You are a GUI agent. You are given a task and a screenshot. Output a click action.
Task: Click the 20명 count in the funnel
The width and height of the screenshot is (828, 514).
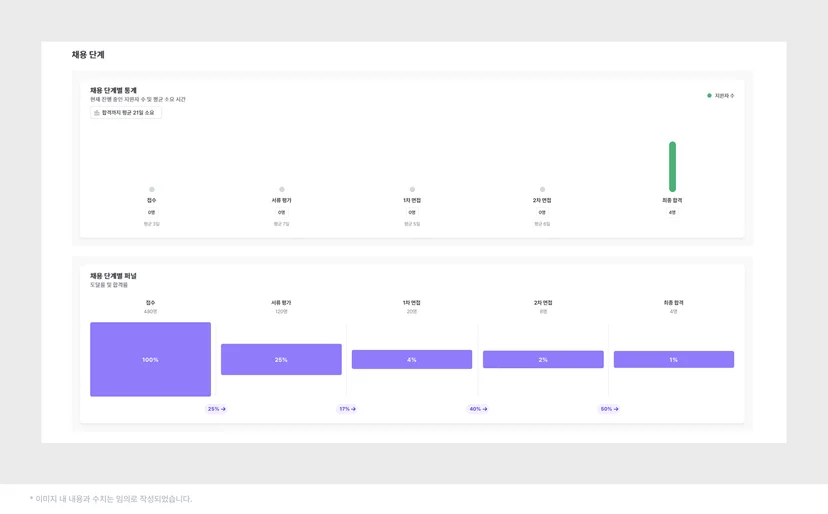click(x=412, y=312)
